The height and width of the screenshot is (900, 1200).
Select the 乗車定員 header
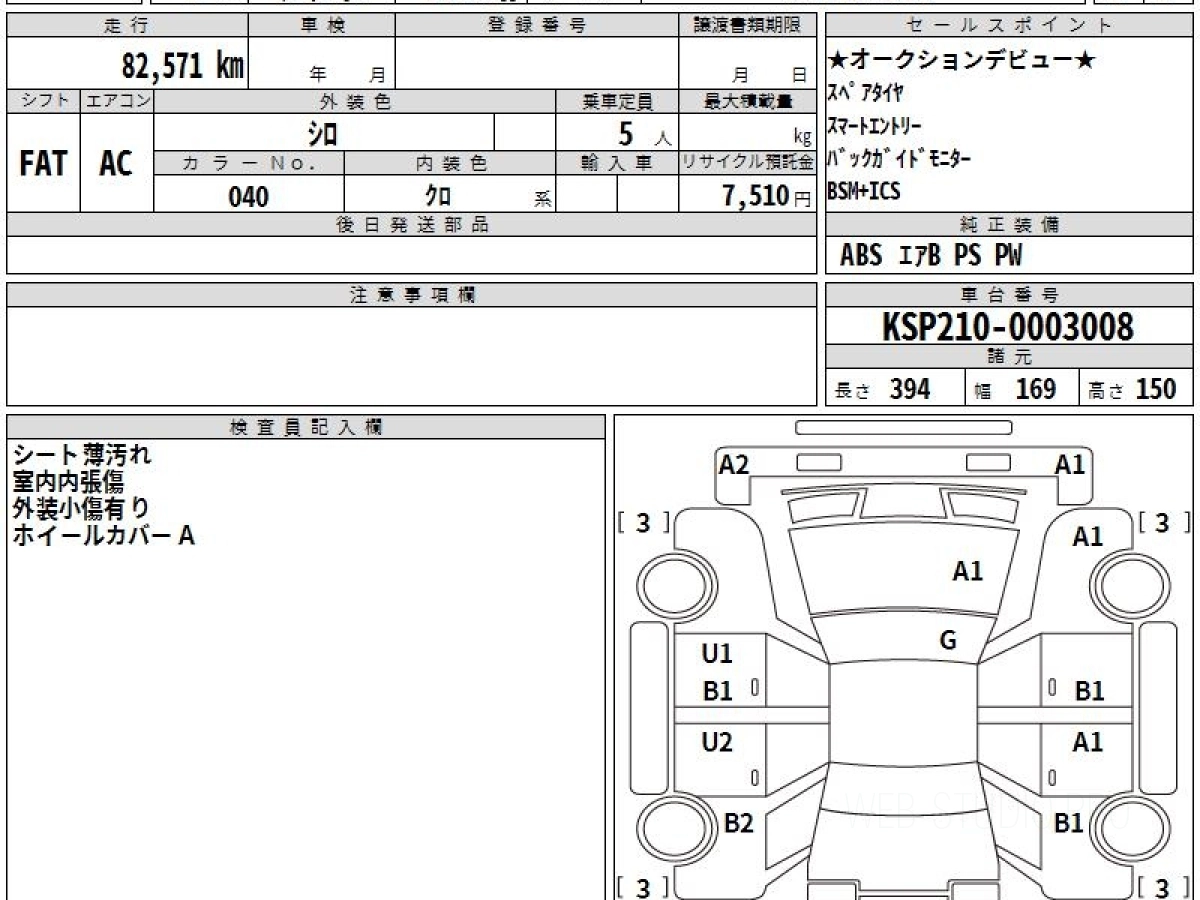pyautogui.click(x=617, y=101)
